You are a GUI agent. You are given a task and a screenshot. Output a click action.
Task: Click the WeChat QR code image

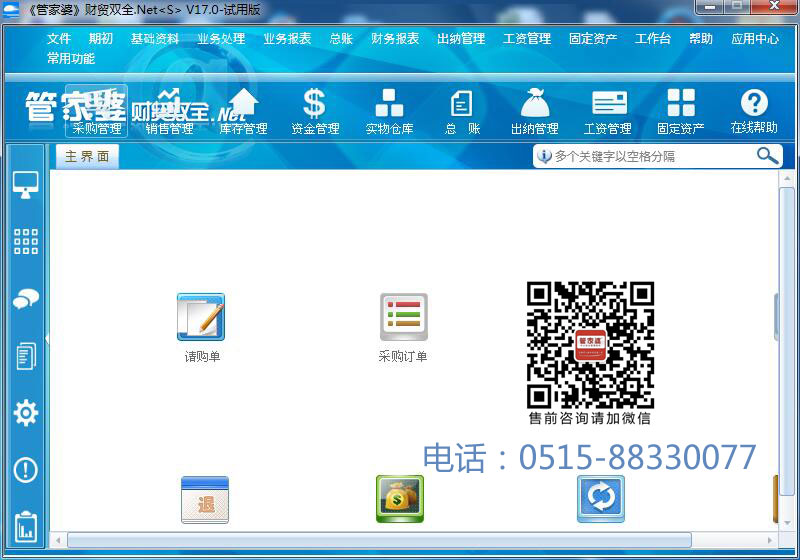tap(590, 345)
